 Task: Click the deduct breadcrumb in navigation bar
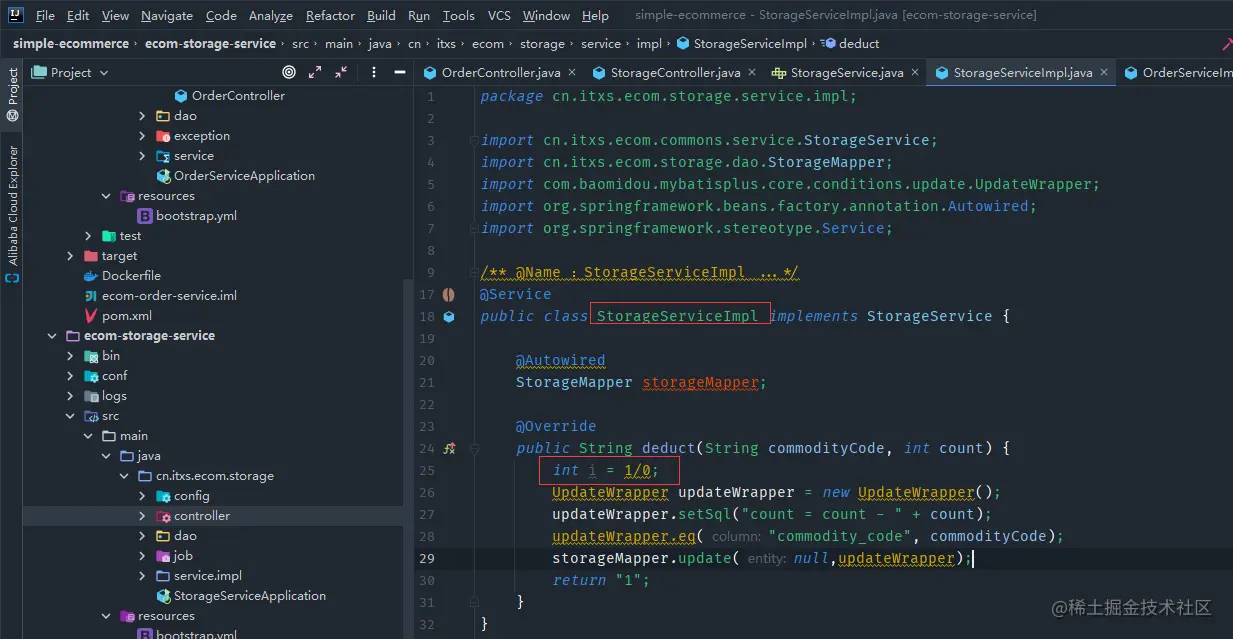[860, 43]
